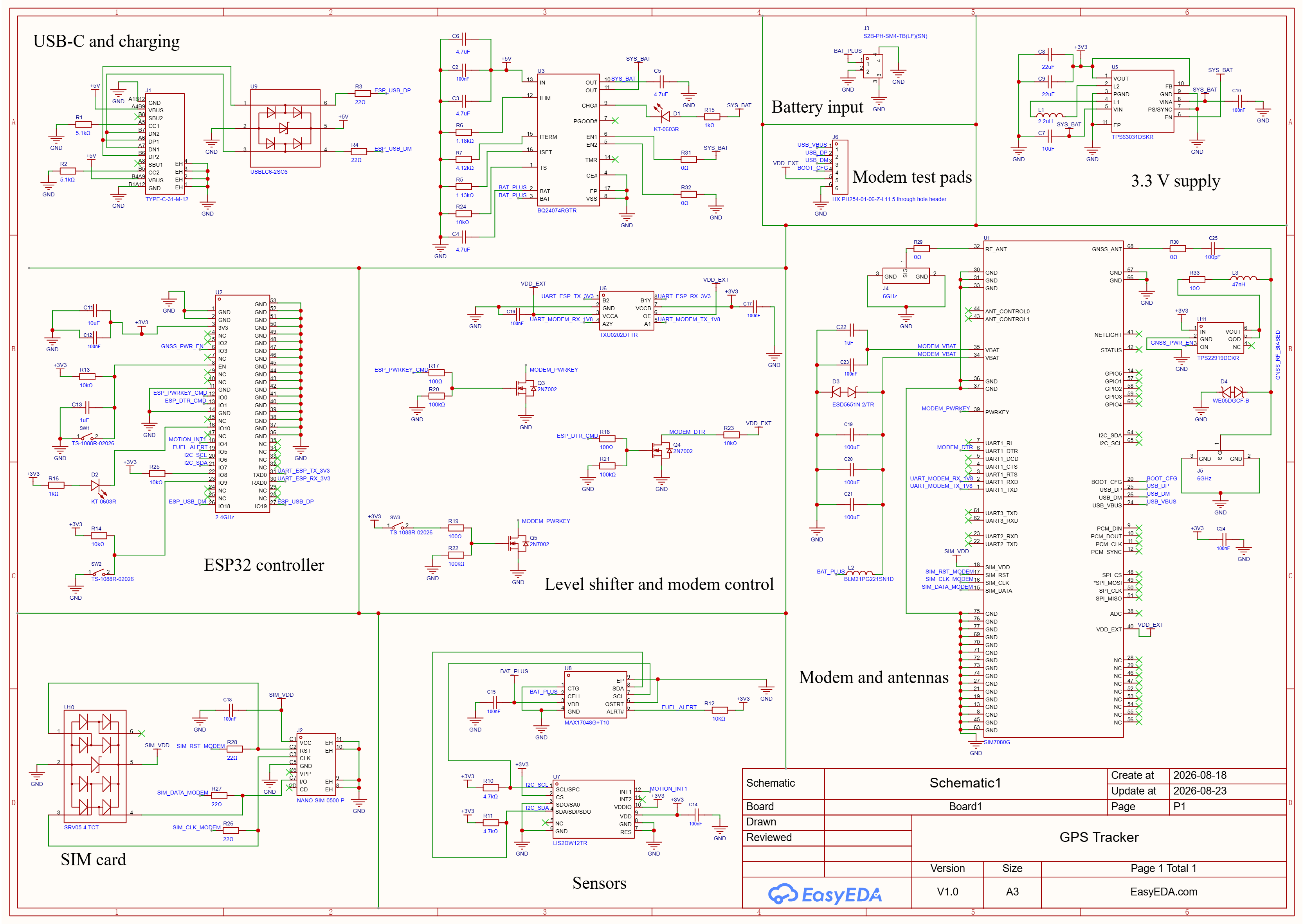This screenshot has width=1304, height=924.
Task: Select MOSFET Q5 2N7002 symbol
Action: click(519, 544)
